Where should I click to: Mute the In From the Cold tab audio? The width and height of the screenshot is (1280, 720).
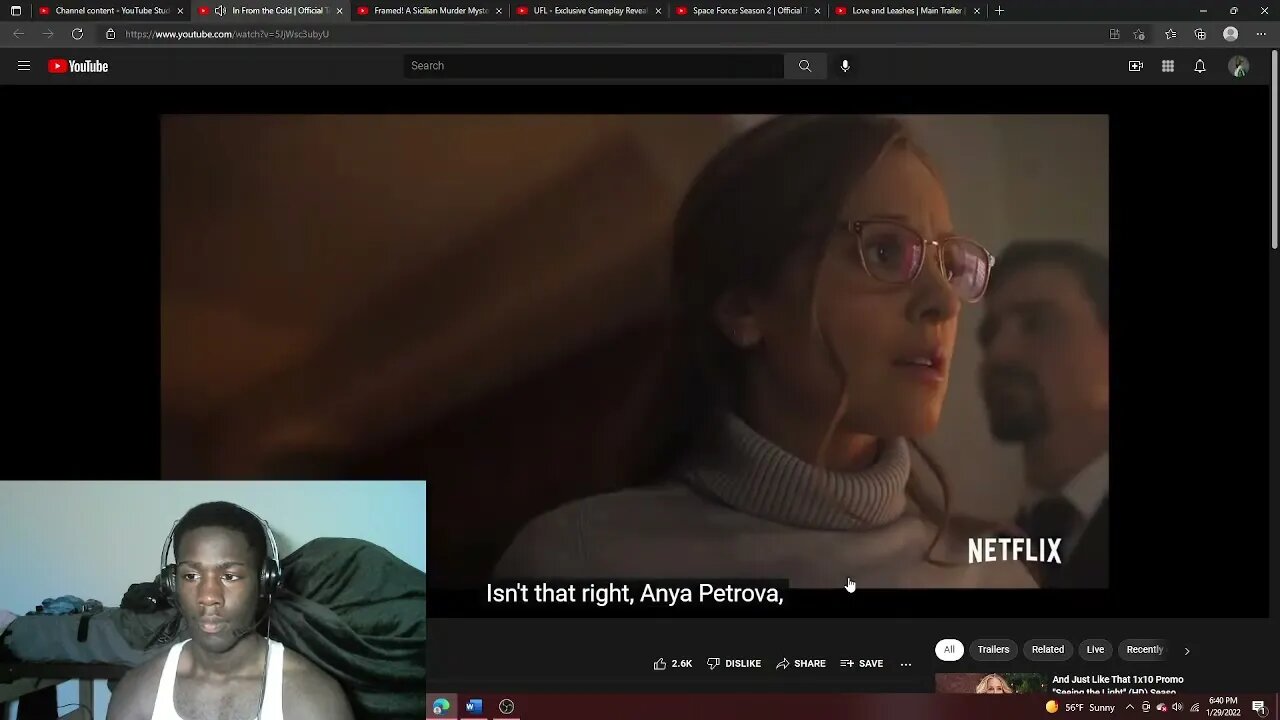tap(220, 11)
